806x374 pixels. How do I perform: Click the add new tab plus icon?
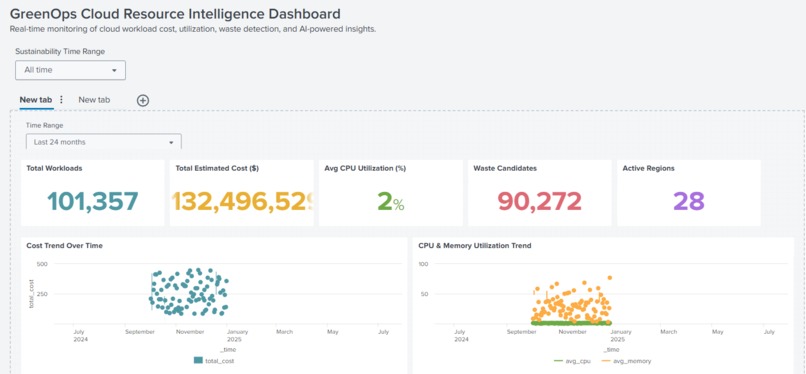tap(143, 100)
